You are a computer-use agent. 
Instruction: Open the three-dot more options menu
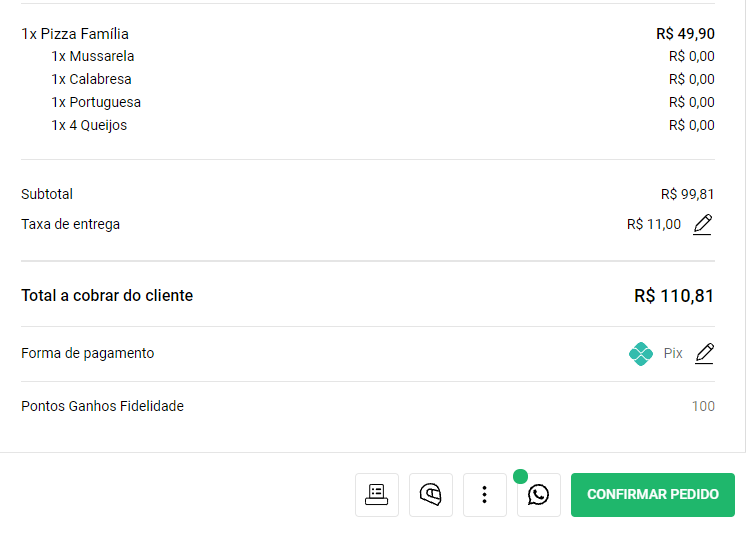click(484, 495)
